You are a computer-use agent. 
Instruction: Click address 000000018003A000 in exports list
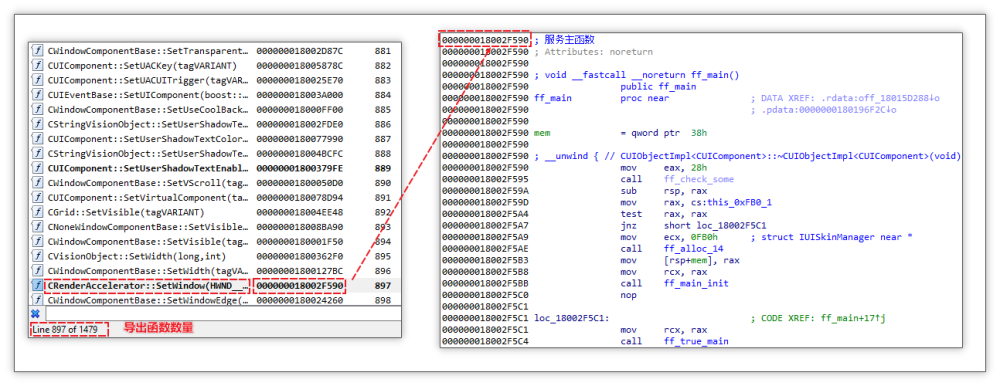click(300, 95)
